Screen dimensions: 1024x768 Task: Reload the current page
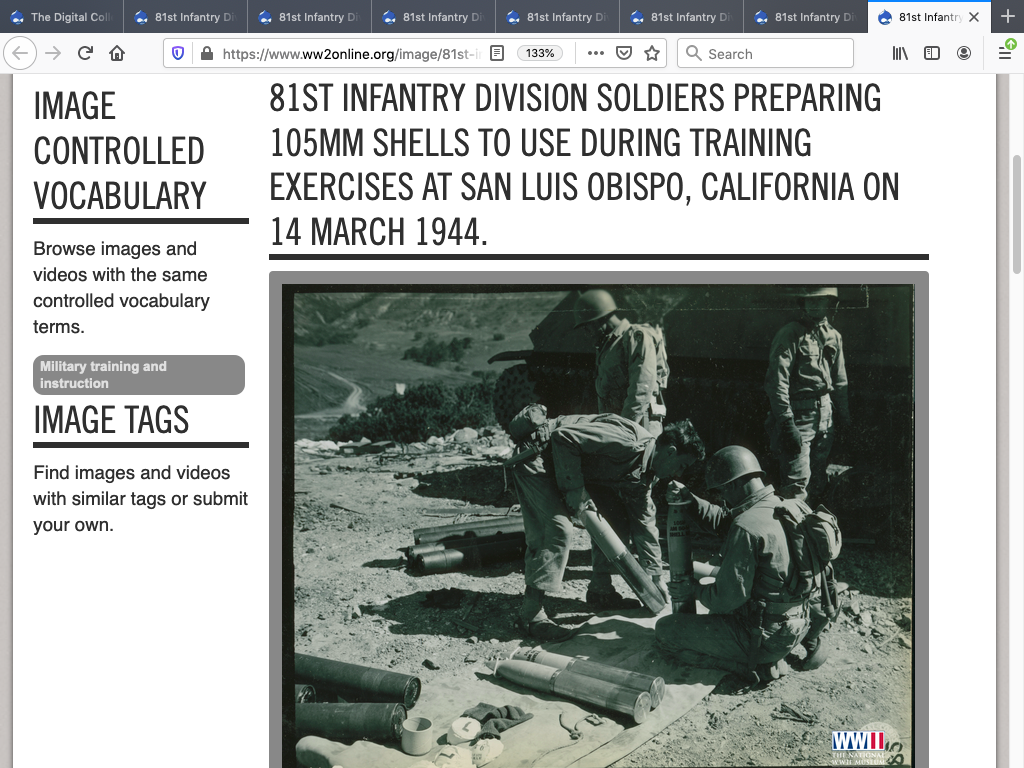point(85,53)
